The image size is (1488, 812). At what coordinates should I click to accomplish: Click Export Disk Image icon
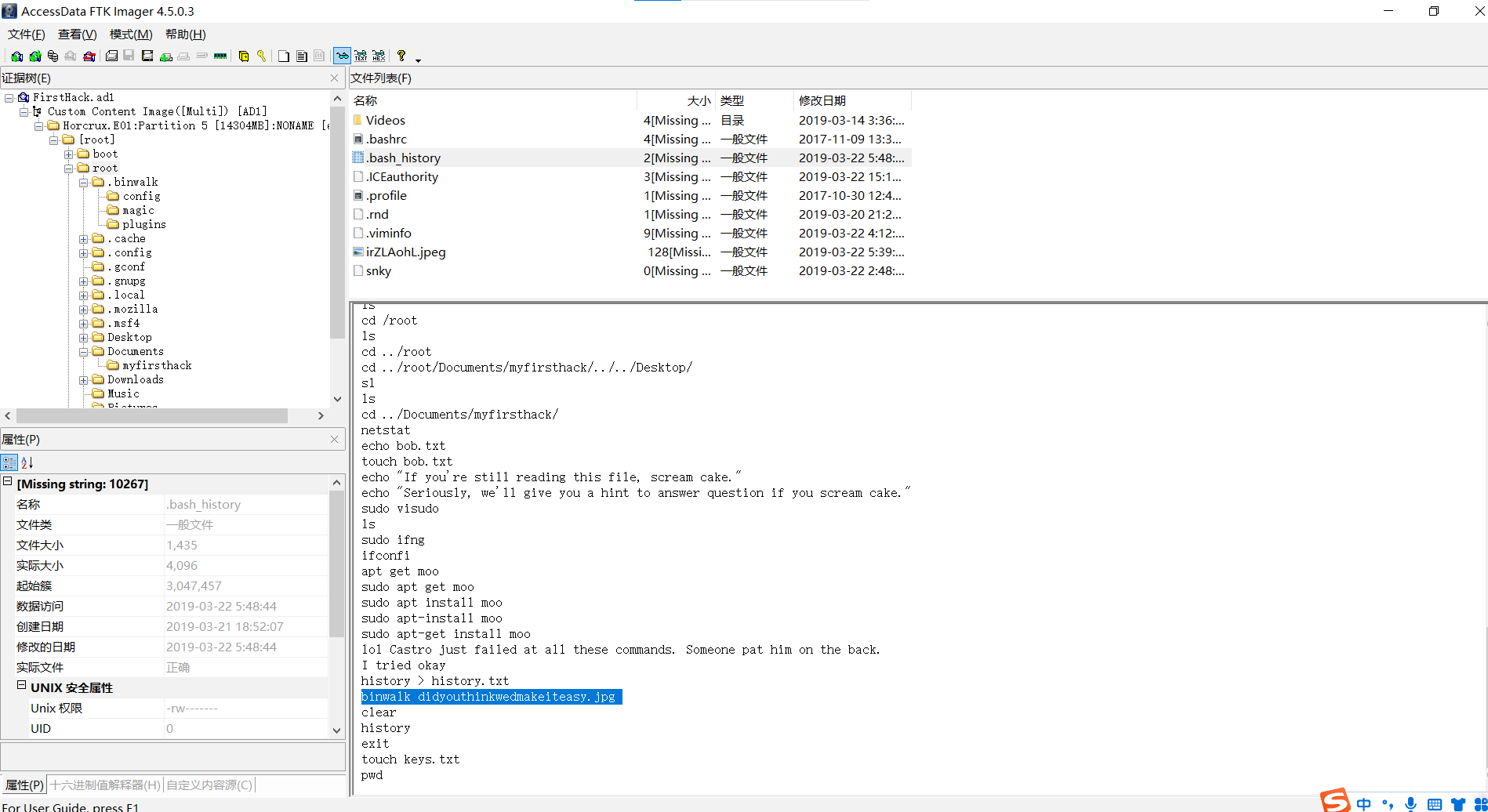click(x=129, y=56)
